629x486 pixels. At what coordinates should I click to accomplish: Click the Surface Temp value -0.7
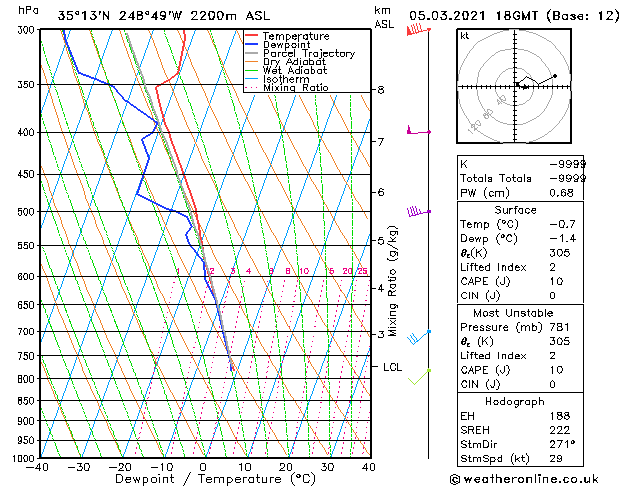coord(563,224)
